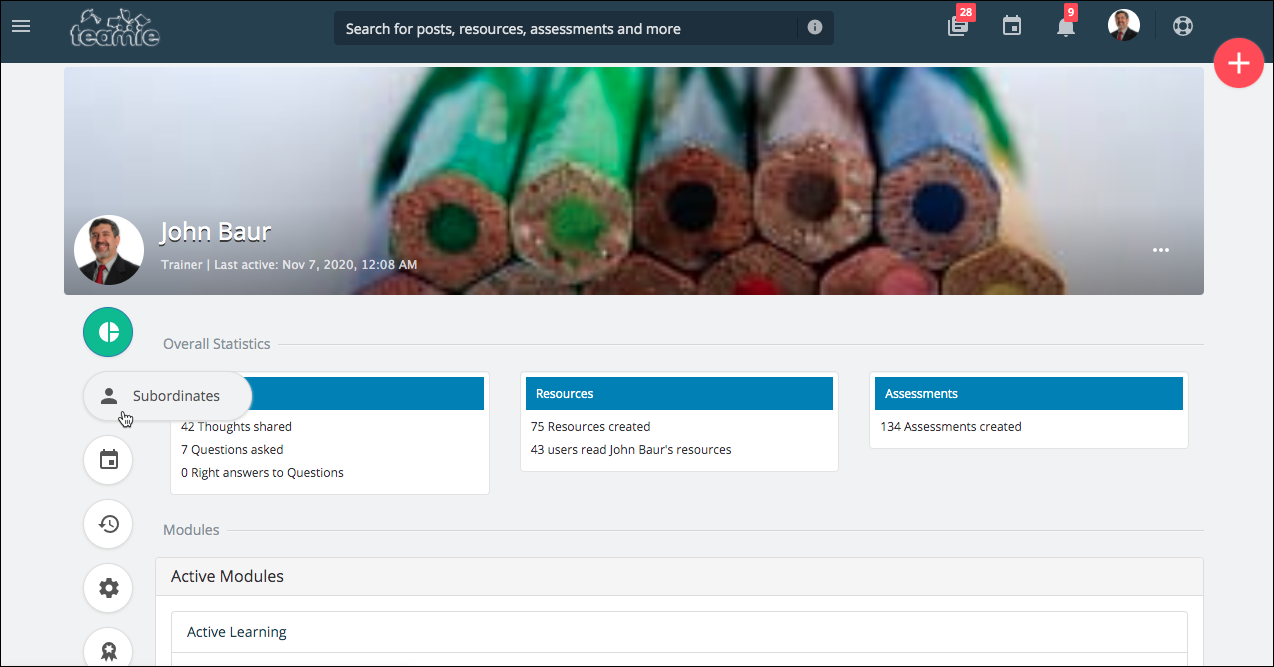The image size is (1274, 667).
Task: Click the user avatar in top bar
Action: click(1124, 26)
